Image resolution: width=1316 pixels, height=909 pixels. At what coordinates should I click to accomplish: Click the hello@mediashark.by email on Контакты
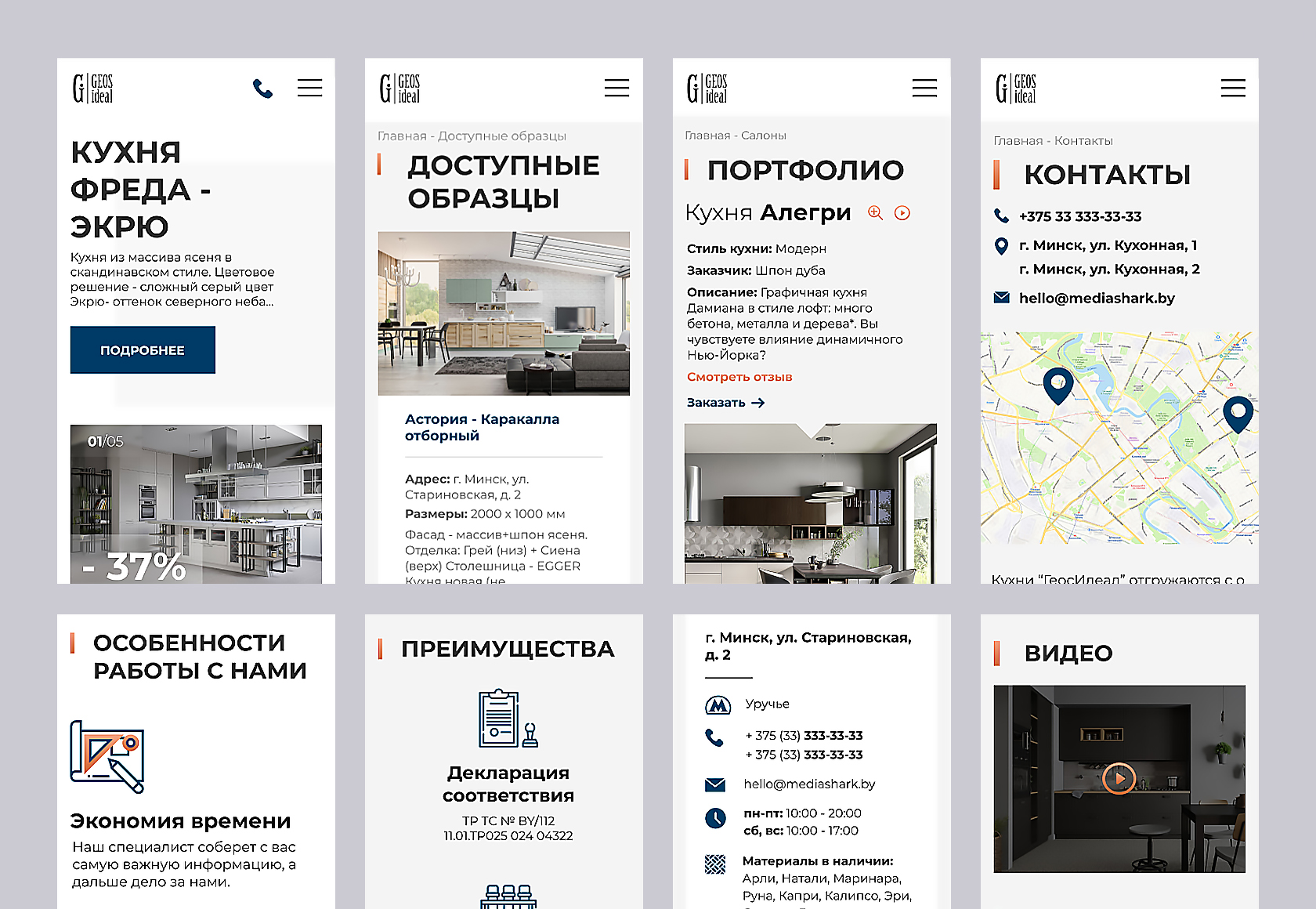[1096, 299]
